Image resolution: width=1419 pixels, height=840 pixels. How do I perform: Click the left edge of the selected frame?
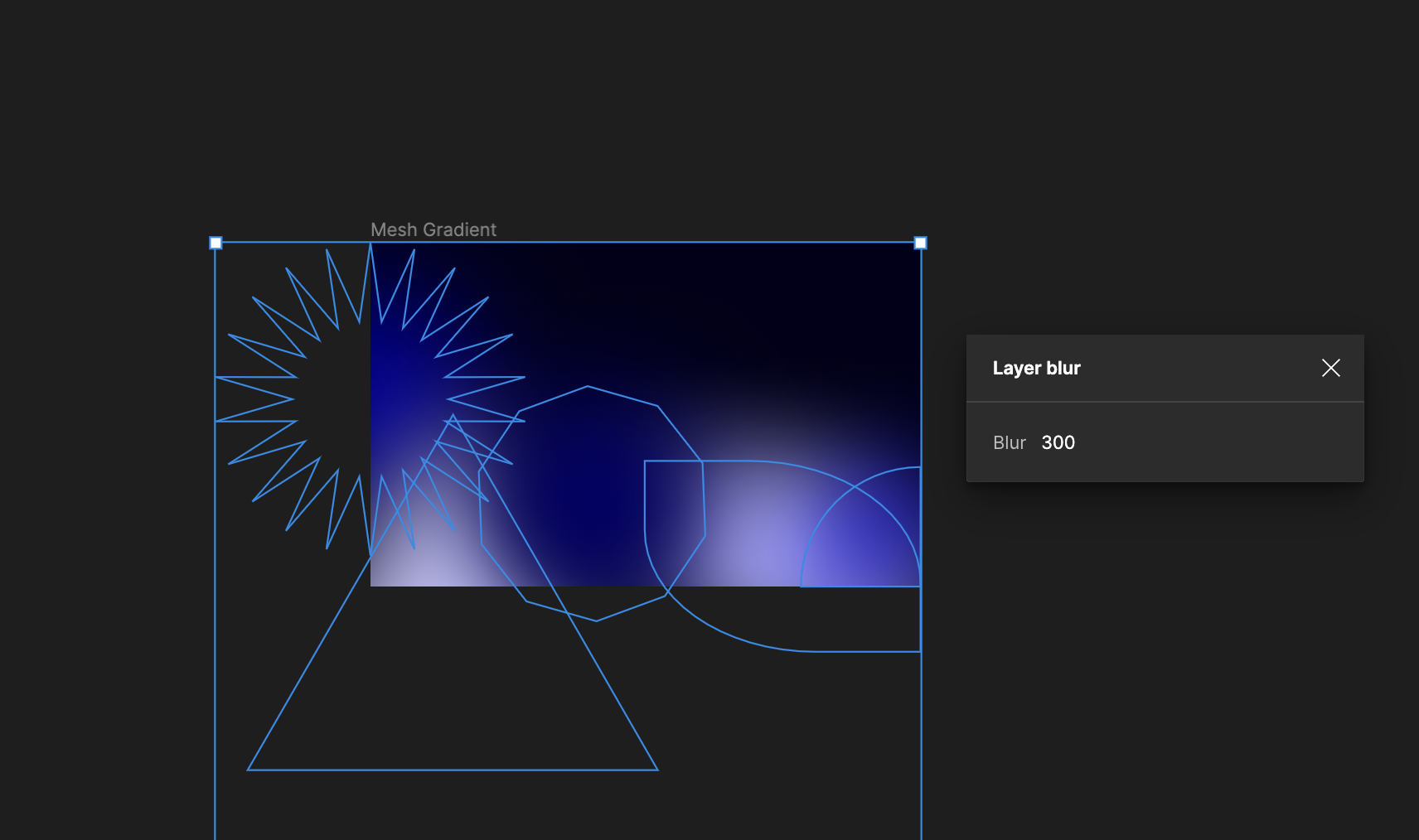[x=216, y=663]
